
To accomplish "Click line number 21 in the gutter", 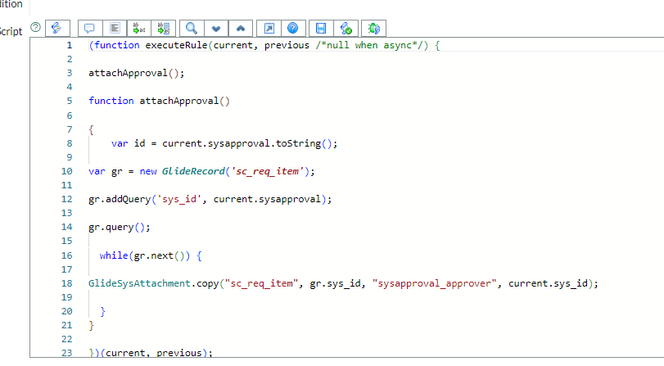I will (x=67, y=325).
